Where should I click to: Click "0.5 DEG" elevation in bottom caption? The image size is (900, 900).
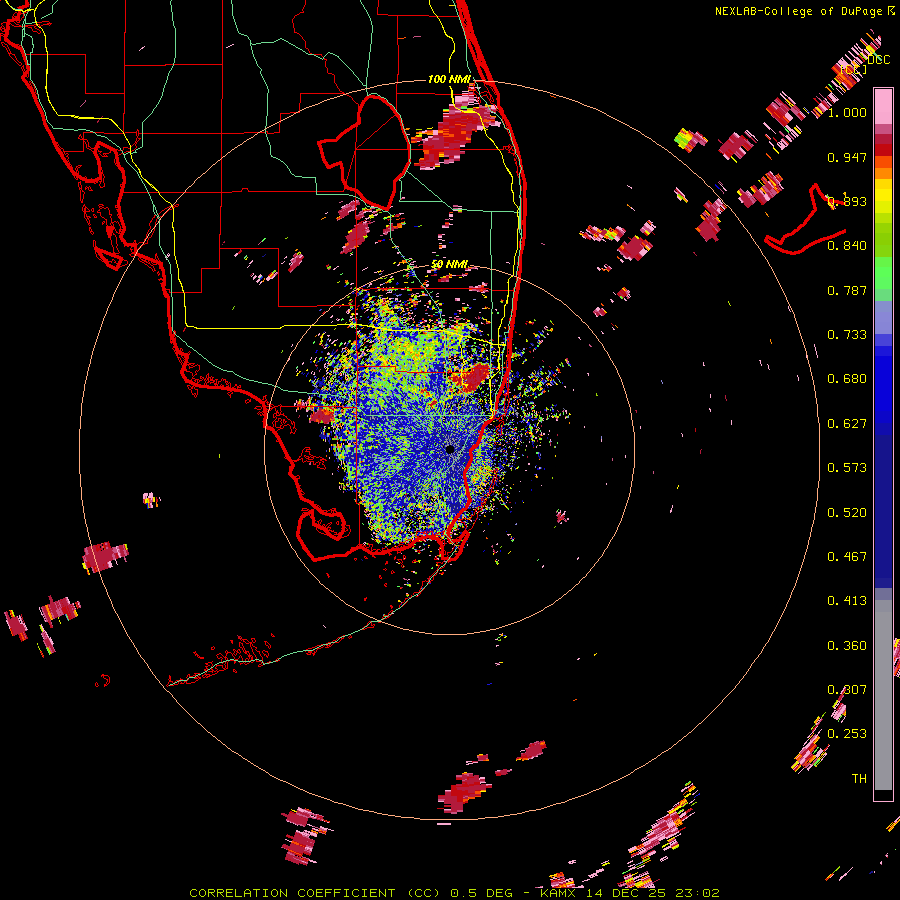click(482, 893)
